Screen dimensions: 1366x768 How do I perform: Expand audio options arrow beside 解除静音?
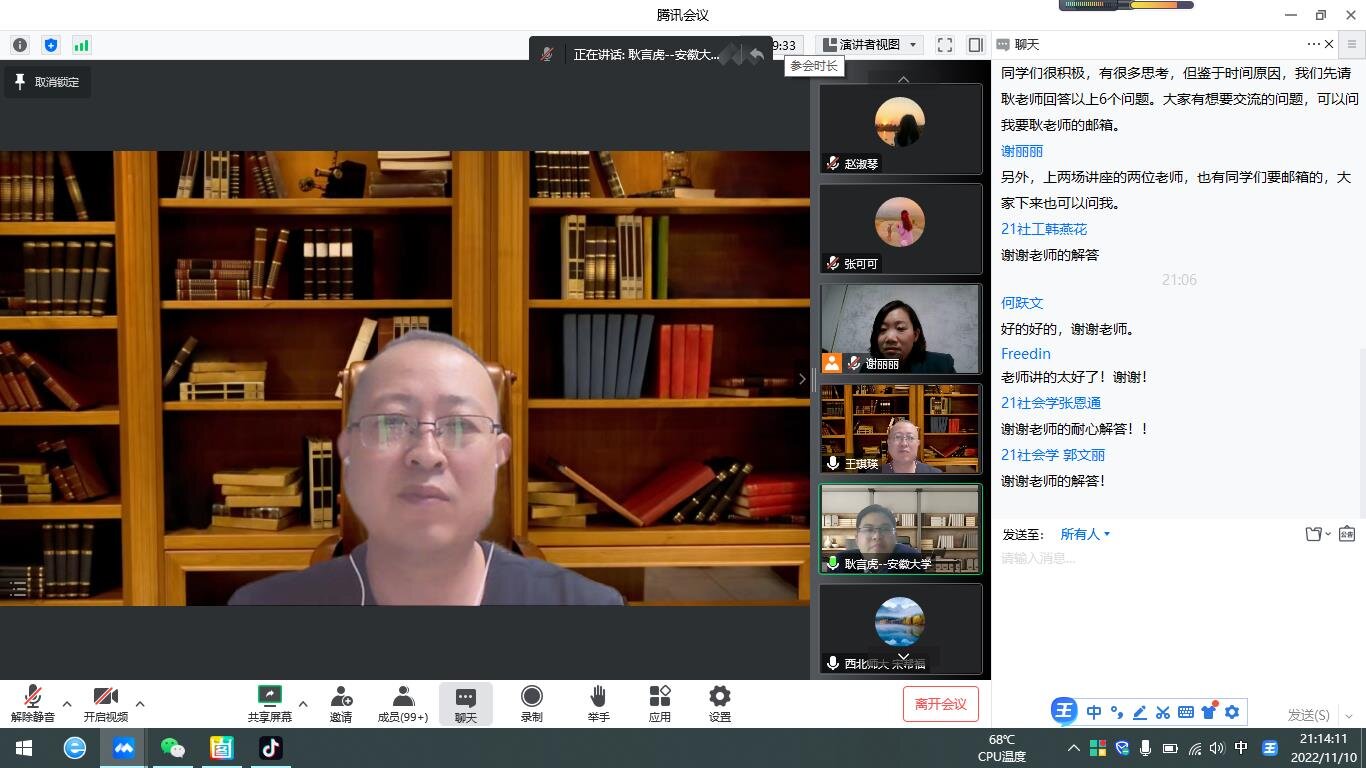[67, 704]
